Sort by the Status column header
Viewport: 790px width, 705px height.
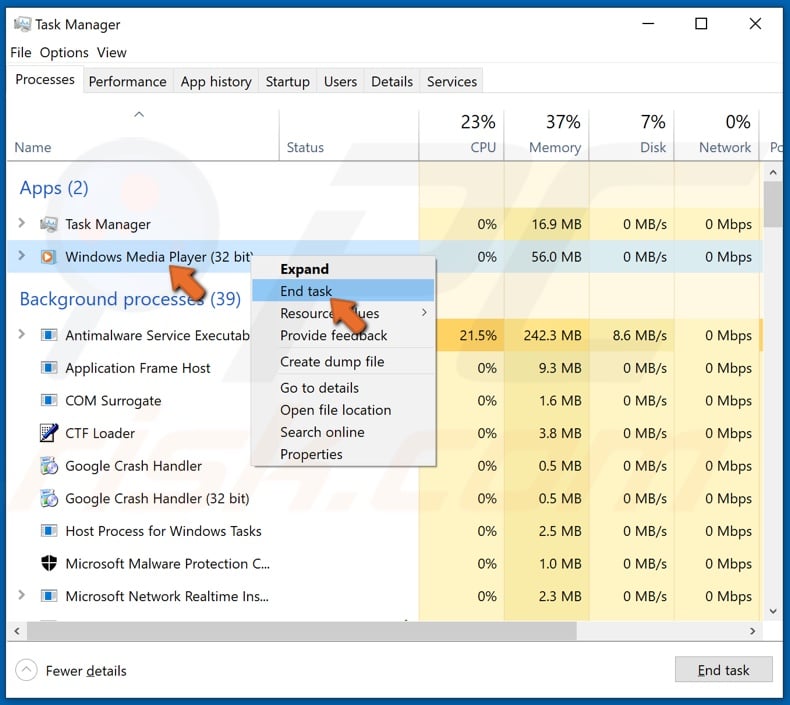point(349,135)
